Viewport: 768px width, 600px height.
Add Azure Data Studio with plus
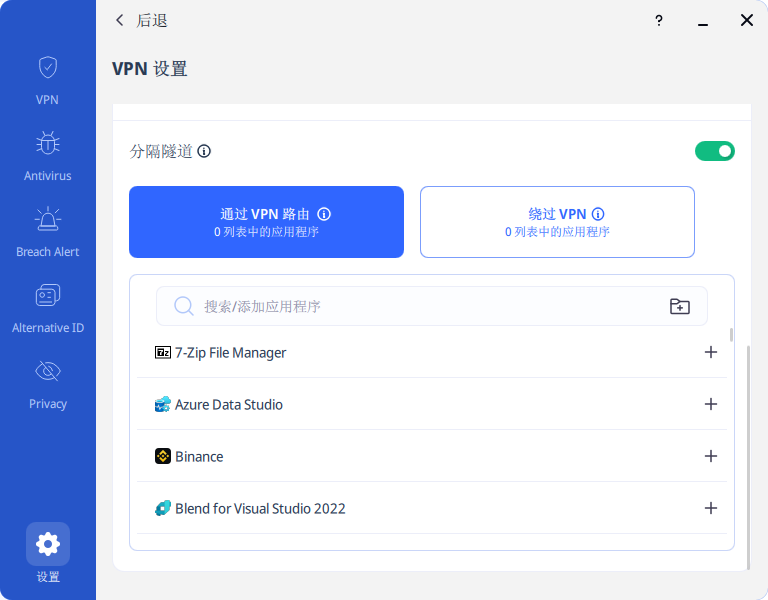click(x=711, y=404)
